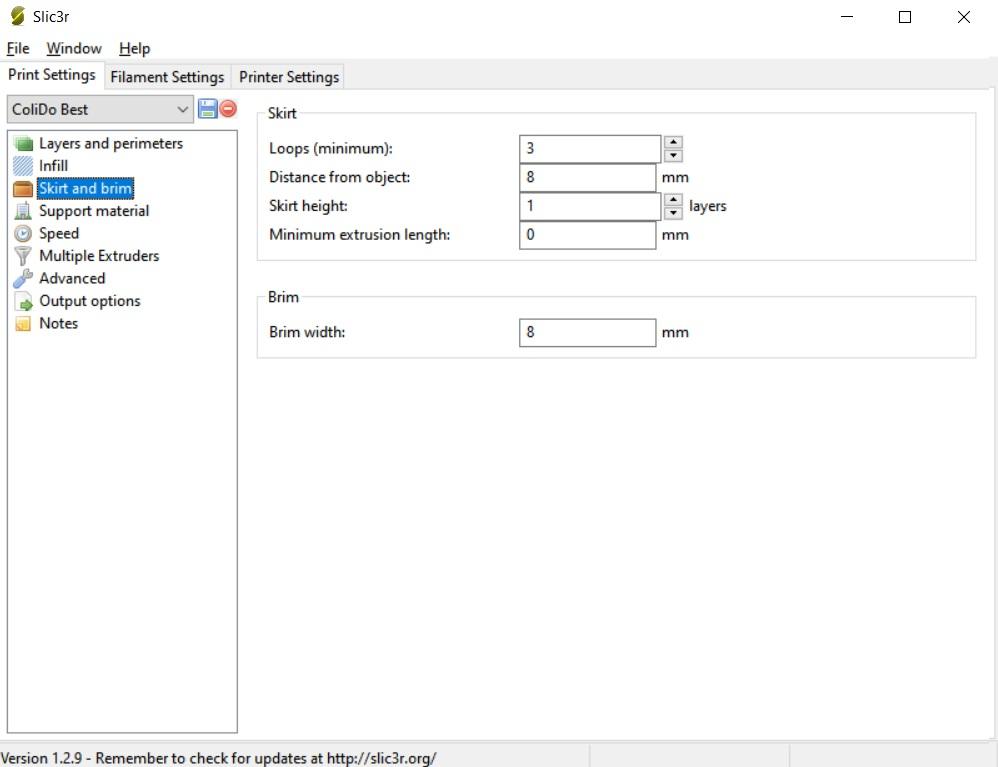This screenshot has height=767, width=998.
Task: Click the save preset floppy disk icon
Action: pos(208,109)
